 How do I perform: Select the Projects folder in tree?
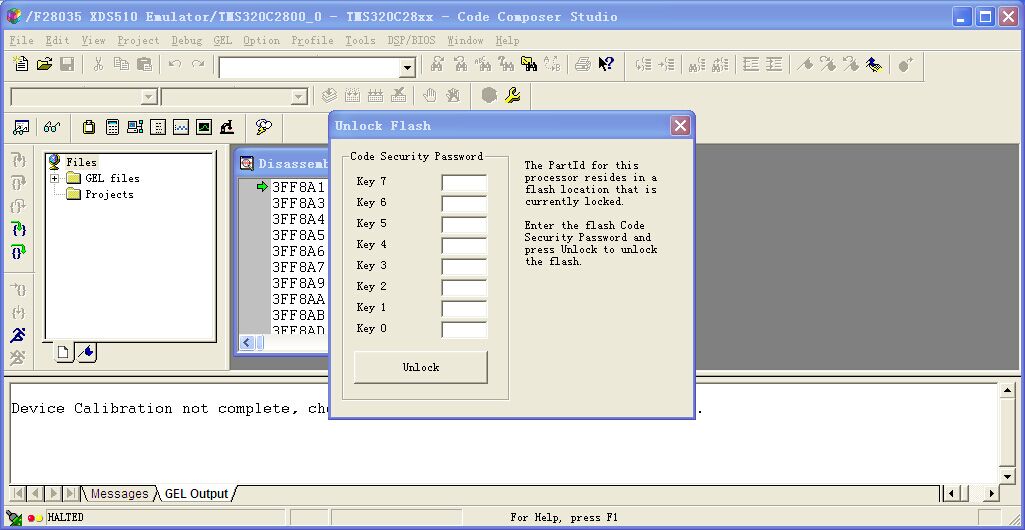[109, 195]
